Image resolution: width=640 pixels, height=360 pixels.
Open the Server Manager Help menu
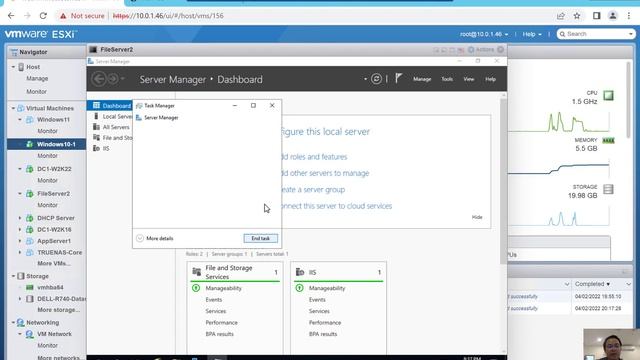coord(490,79)
